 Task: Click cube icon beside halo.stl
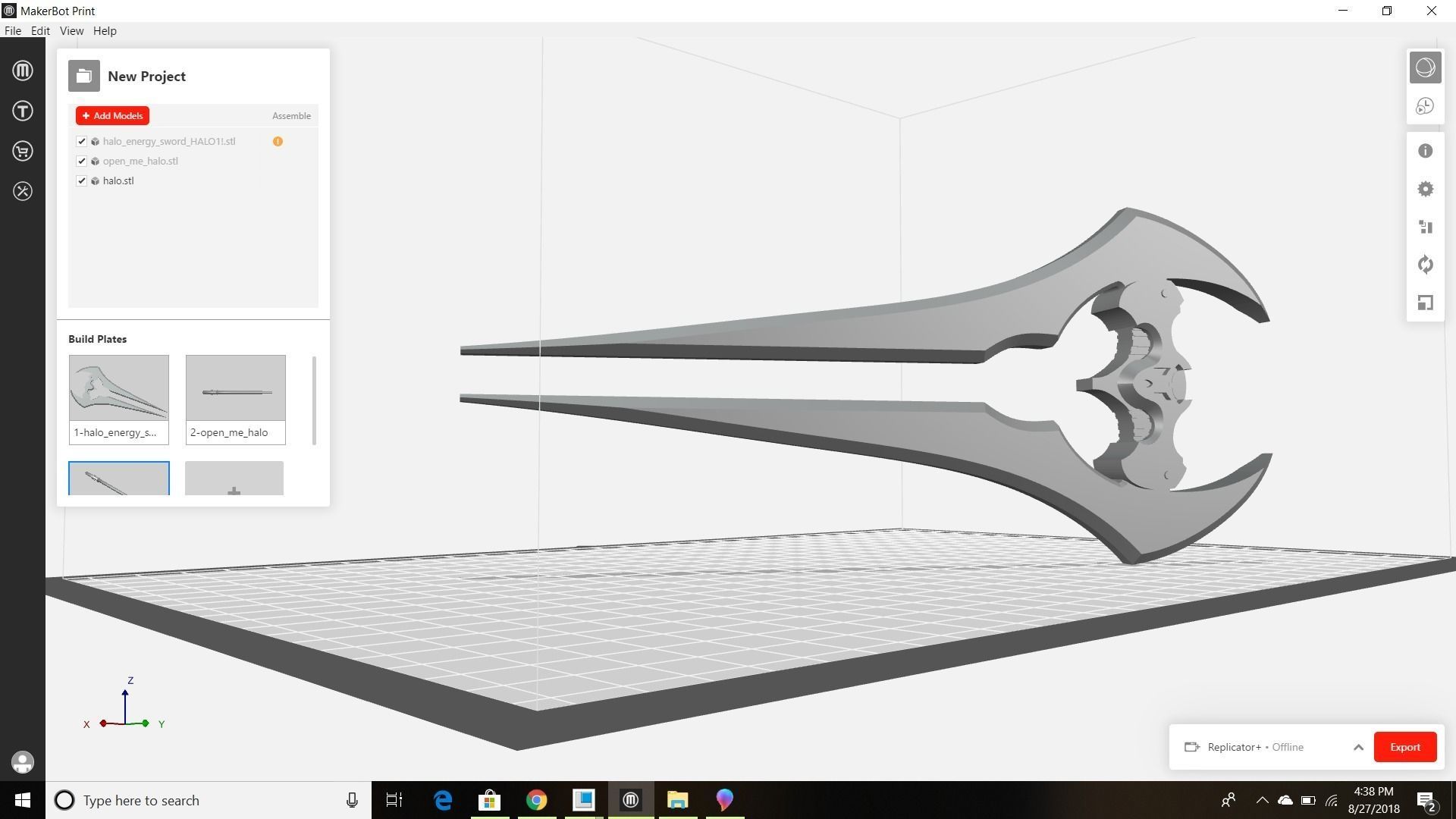95,180
